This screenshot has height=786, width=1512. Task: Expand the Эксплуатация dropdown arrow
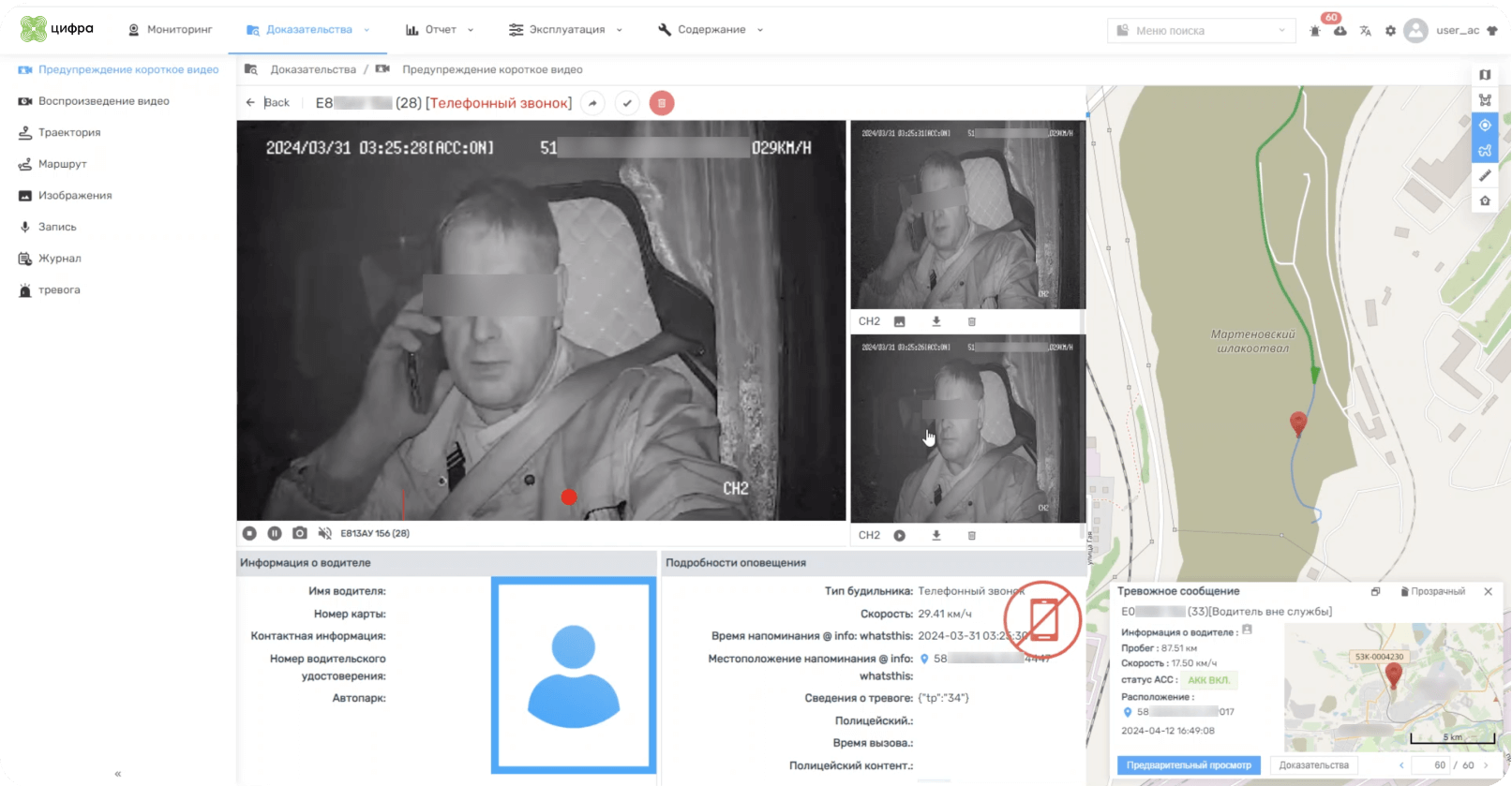click(620, 30)
